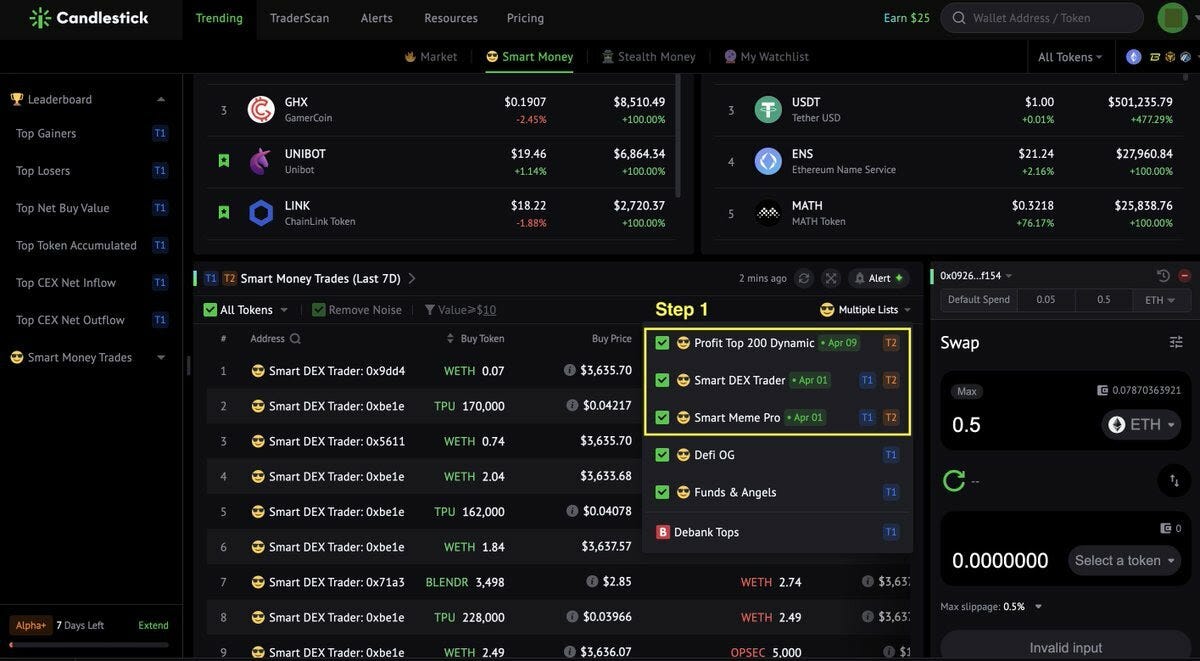Screen dimensions: 1200x661
Task: Click the T1 badge next to Top Gainers
Action: 160,133
